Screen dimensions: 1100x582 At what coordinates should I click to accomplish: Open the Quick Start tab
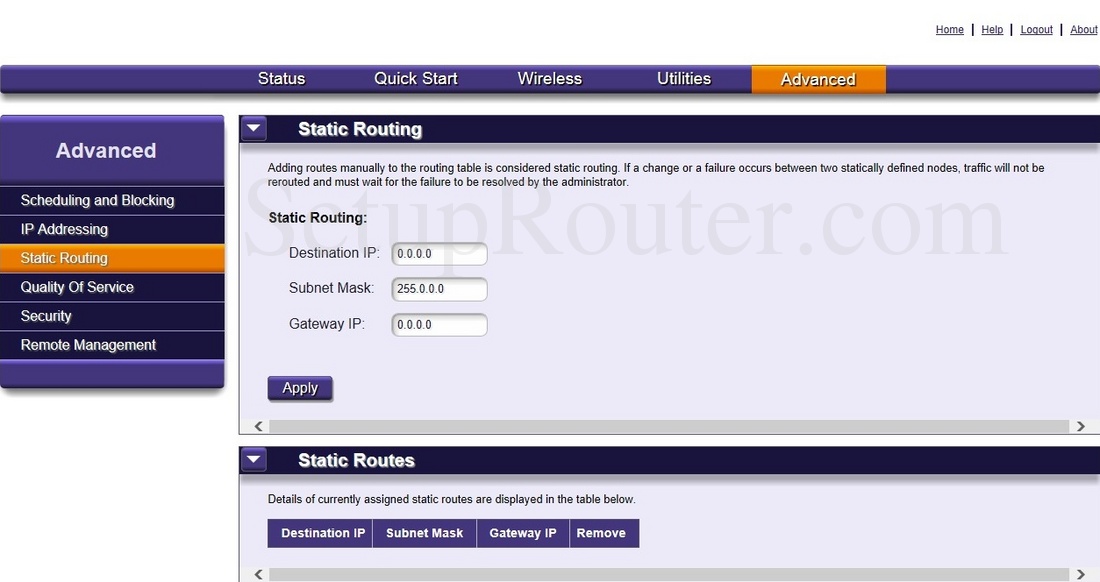pyautogui.click(x=415, y=79)
